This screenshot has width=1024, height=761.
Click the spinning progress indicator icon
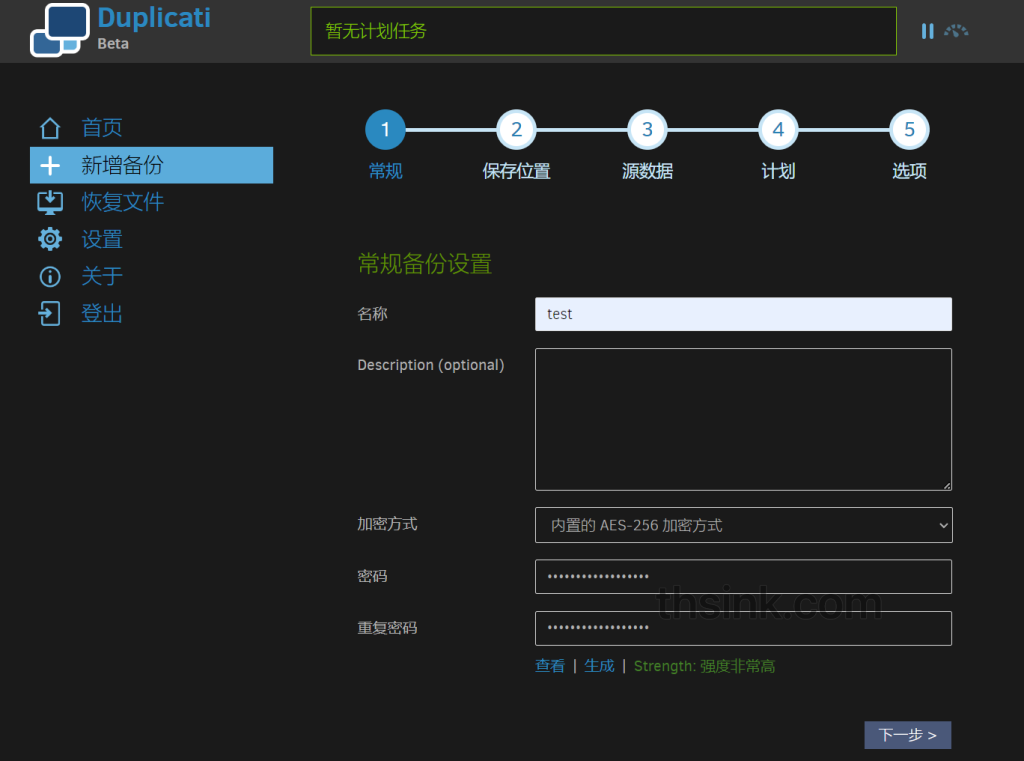956,31
